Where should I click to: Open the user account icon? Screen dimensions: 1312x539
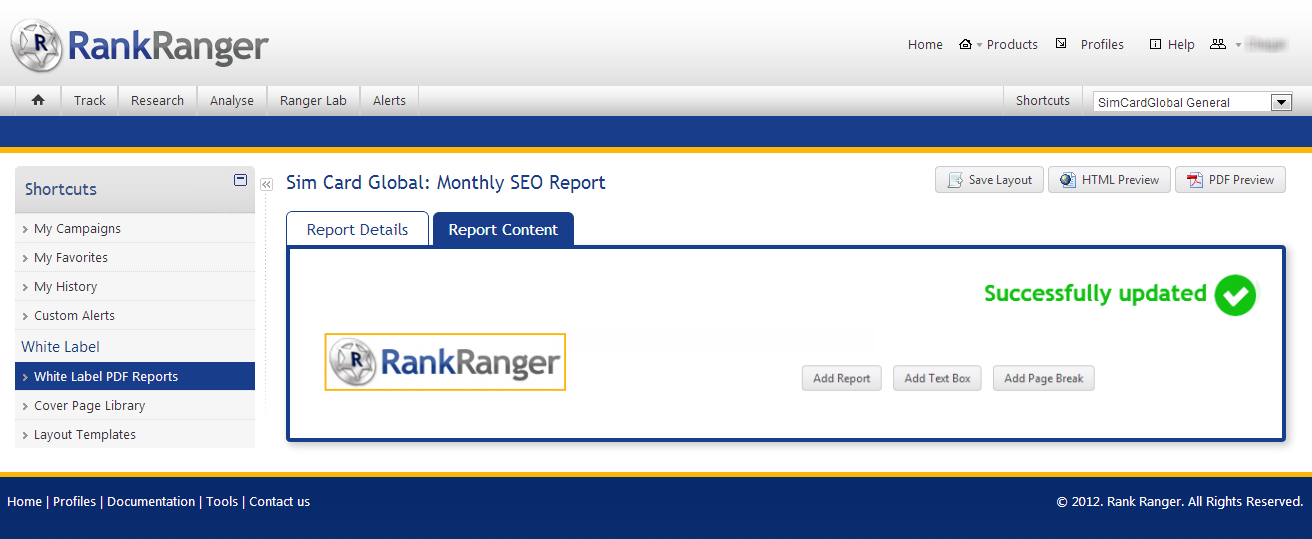(x=1217, y=44)
